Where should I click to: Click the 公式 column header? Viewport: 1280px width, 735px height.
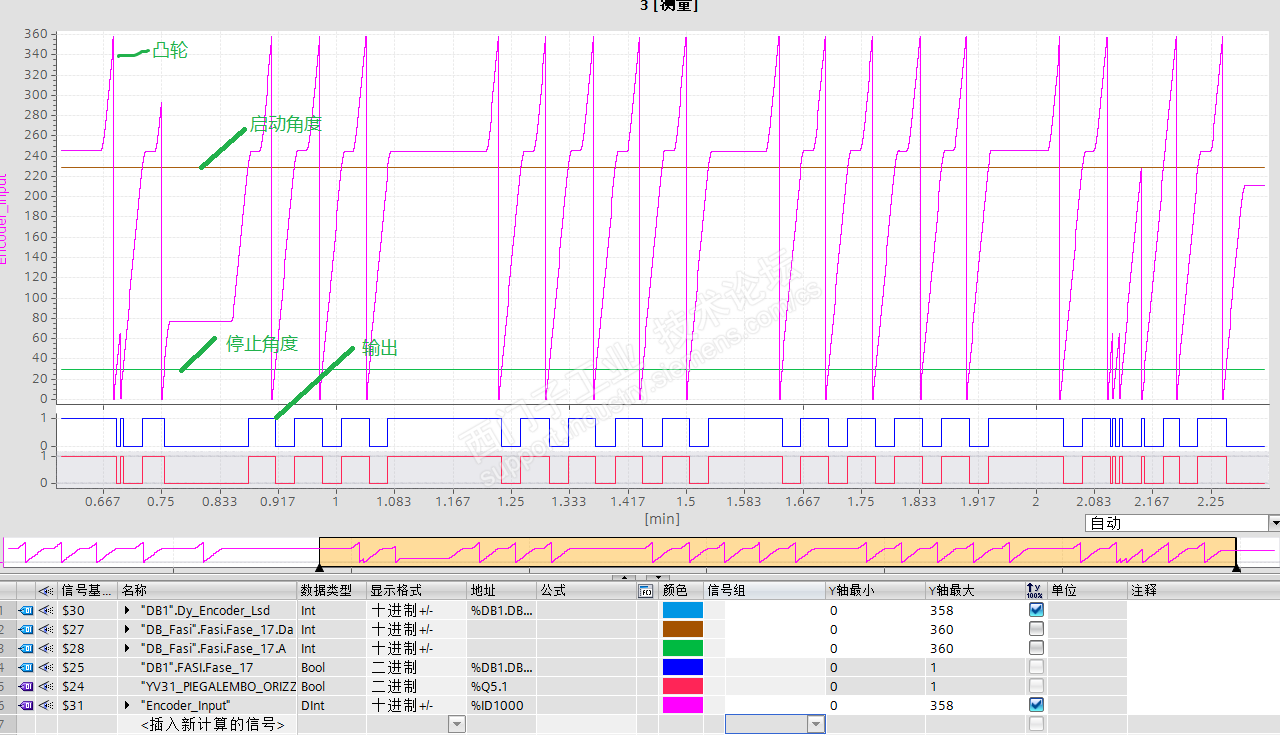coord(587,591)
